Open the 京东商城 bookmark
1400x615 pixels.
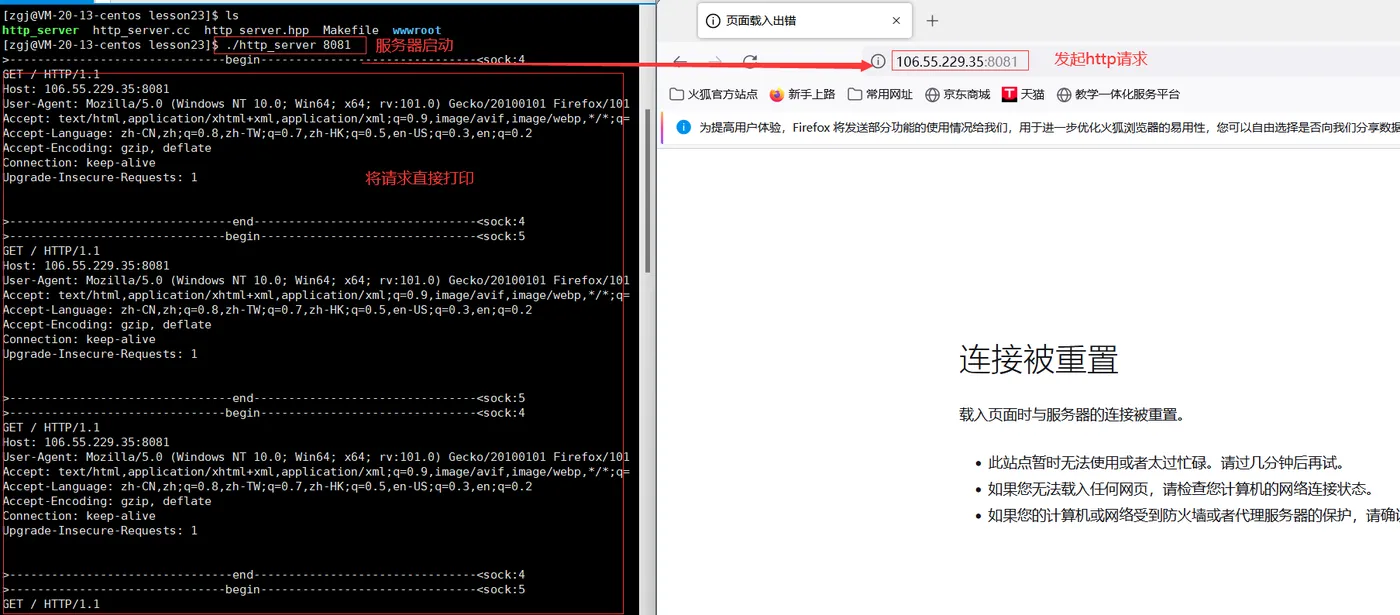(958, 94)
